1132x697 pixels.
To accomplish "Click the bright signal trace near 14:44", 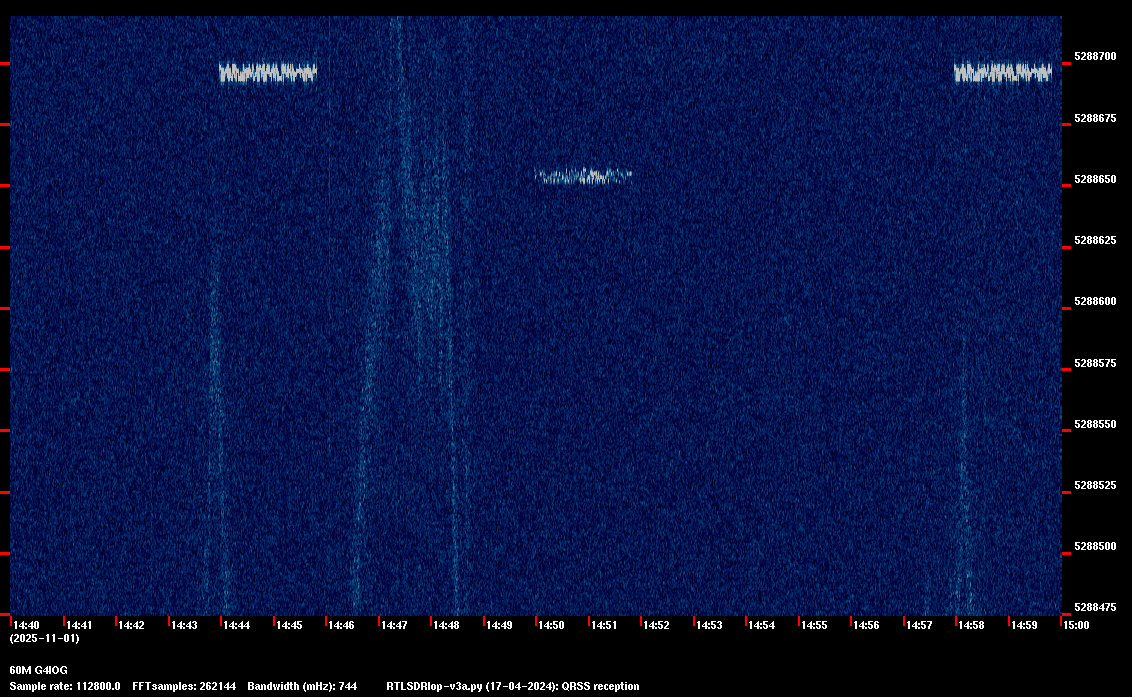I will [268, 73].
